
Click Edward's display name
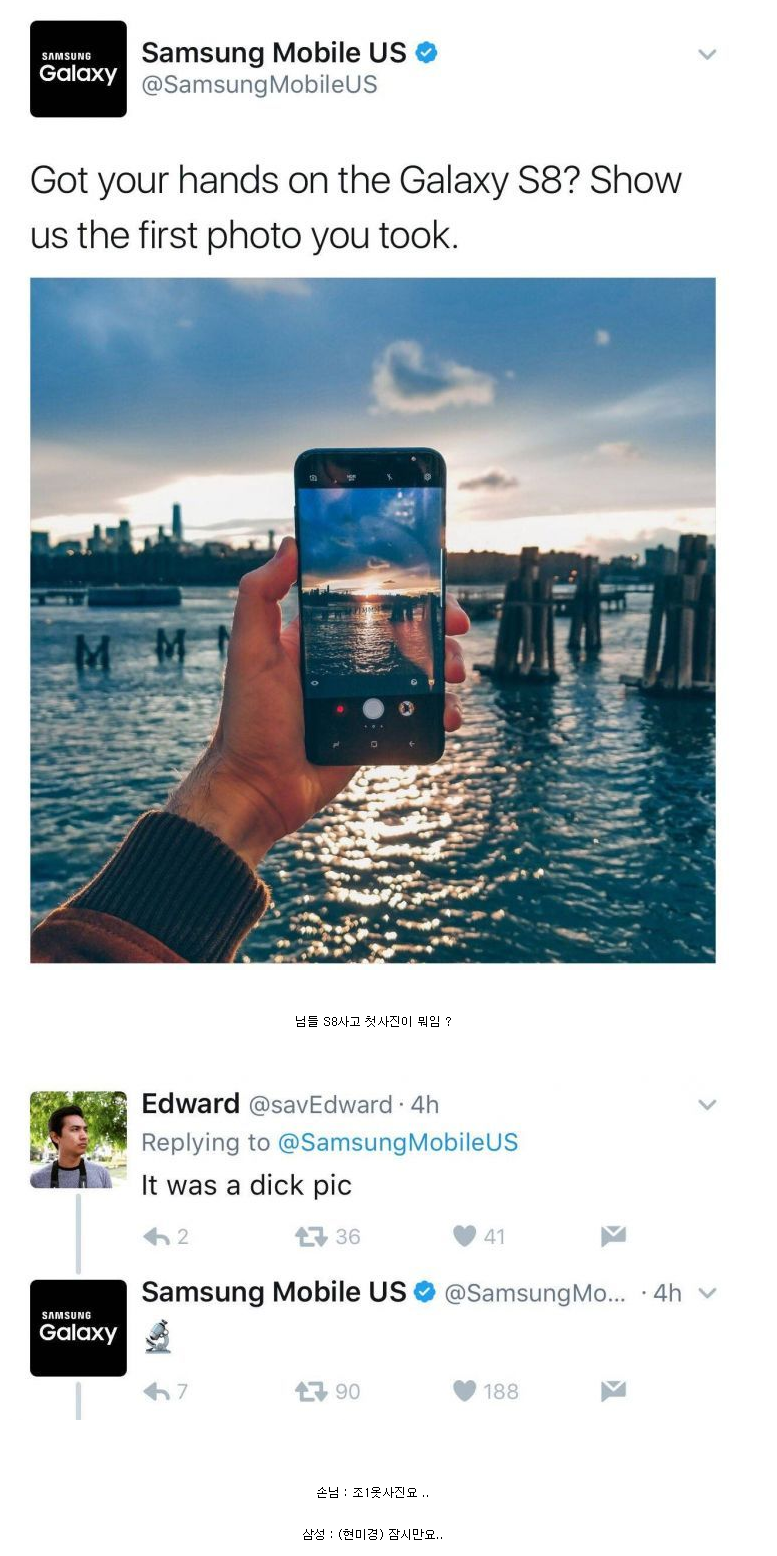tap(190, 1103)
